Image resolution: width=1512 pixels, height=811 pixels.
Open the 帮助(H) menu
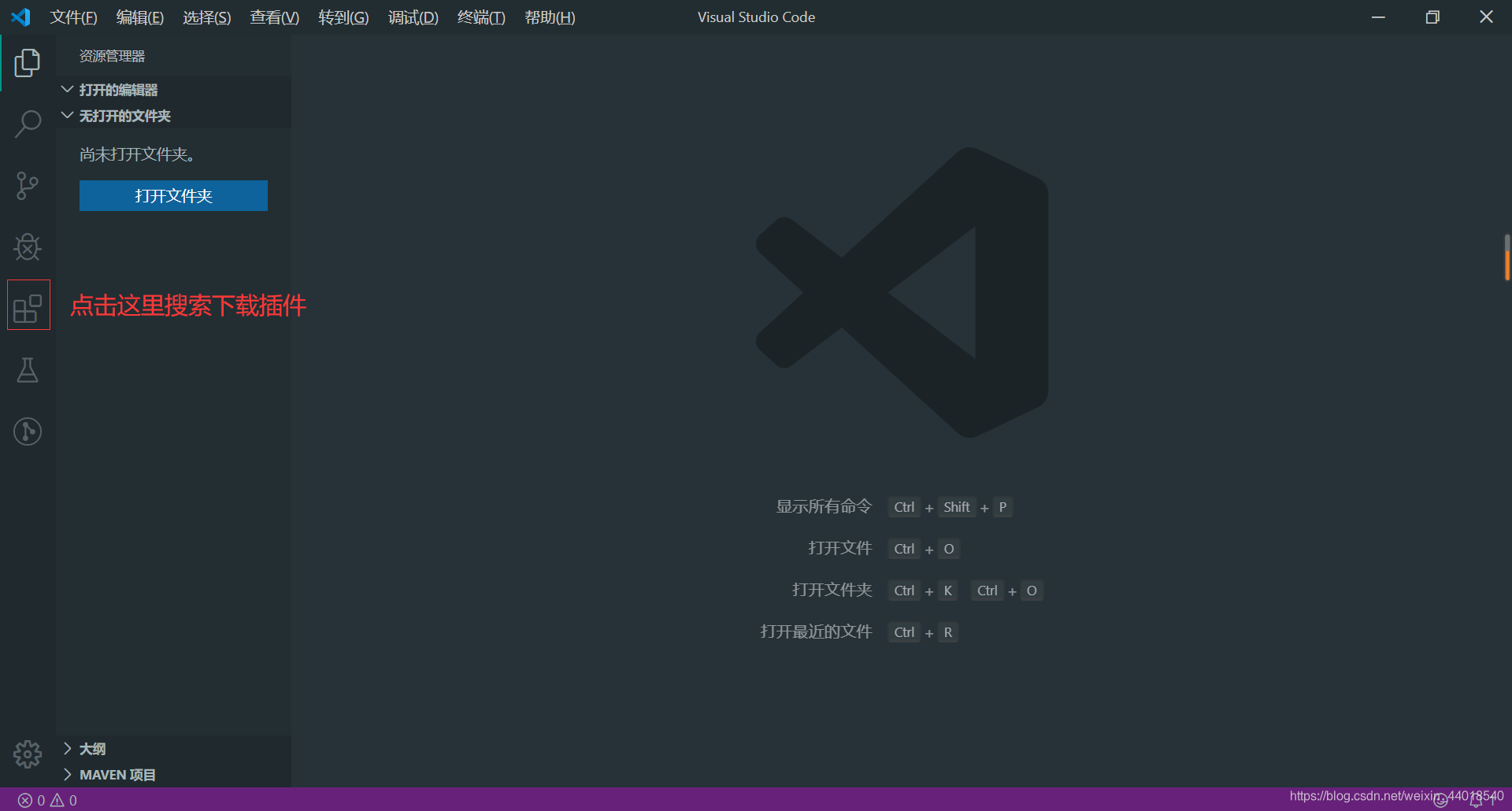click(x=550, y=17)
